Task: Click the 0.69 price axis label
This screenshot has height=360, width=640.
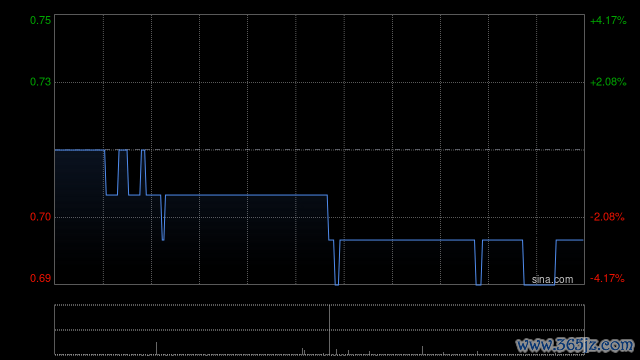Action: (x=40, y=278)
